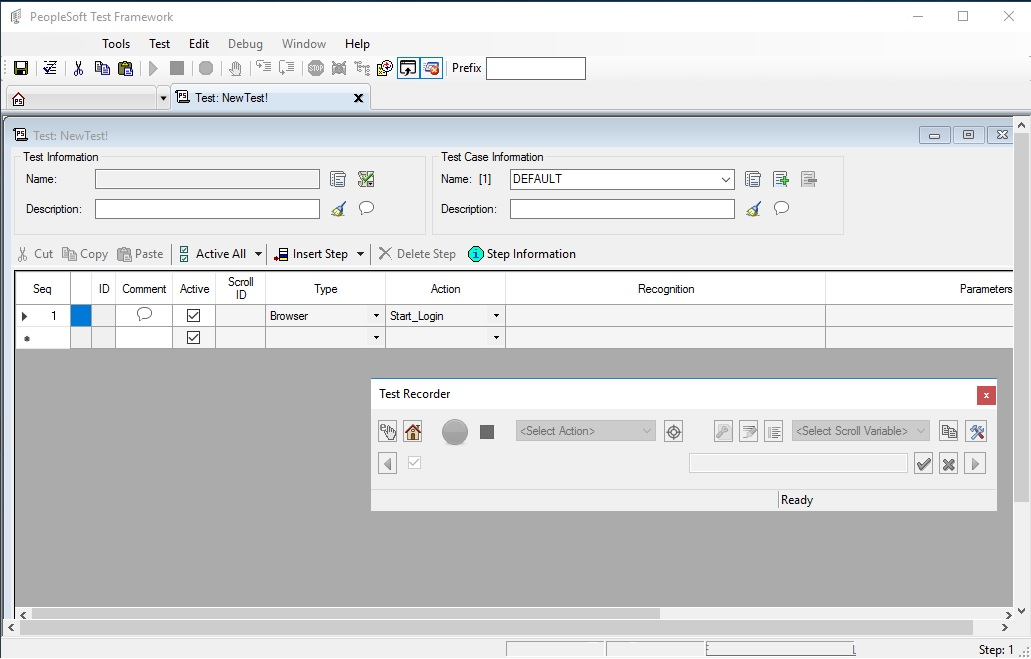The width and height of the screenshot is (1031, 659).
Task: Toggle the Active checkbox in the new row
Action: click(x=194, y=338)
